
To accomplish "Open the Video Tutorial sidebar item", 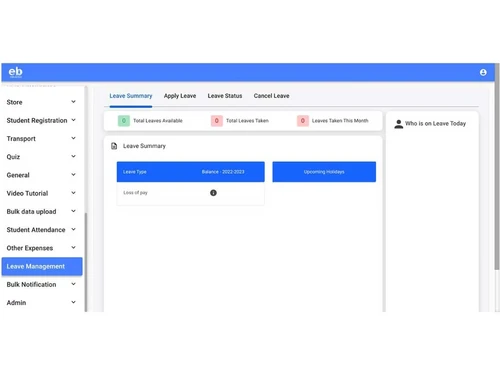I will 42,193.
